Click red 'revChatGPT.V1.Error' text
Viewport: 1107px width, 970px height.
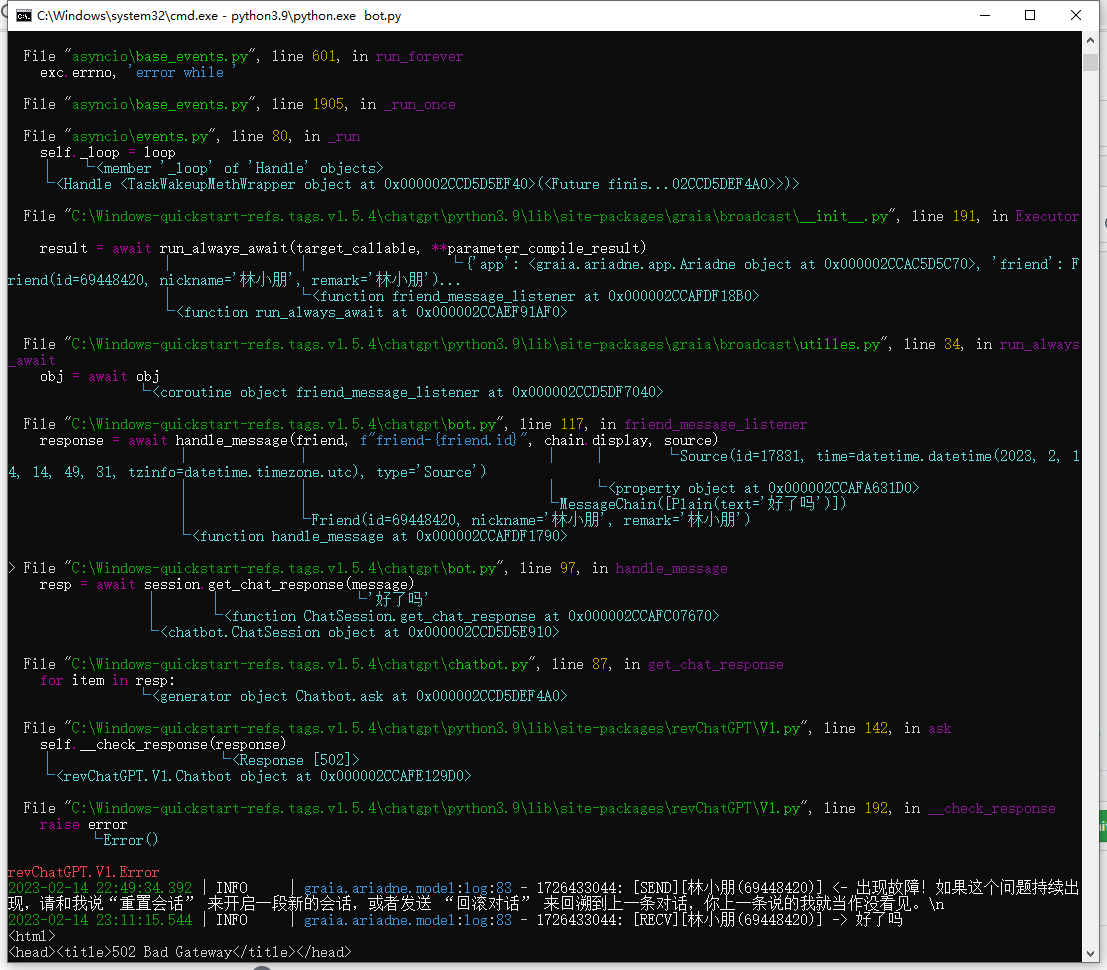point(83,873)
